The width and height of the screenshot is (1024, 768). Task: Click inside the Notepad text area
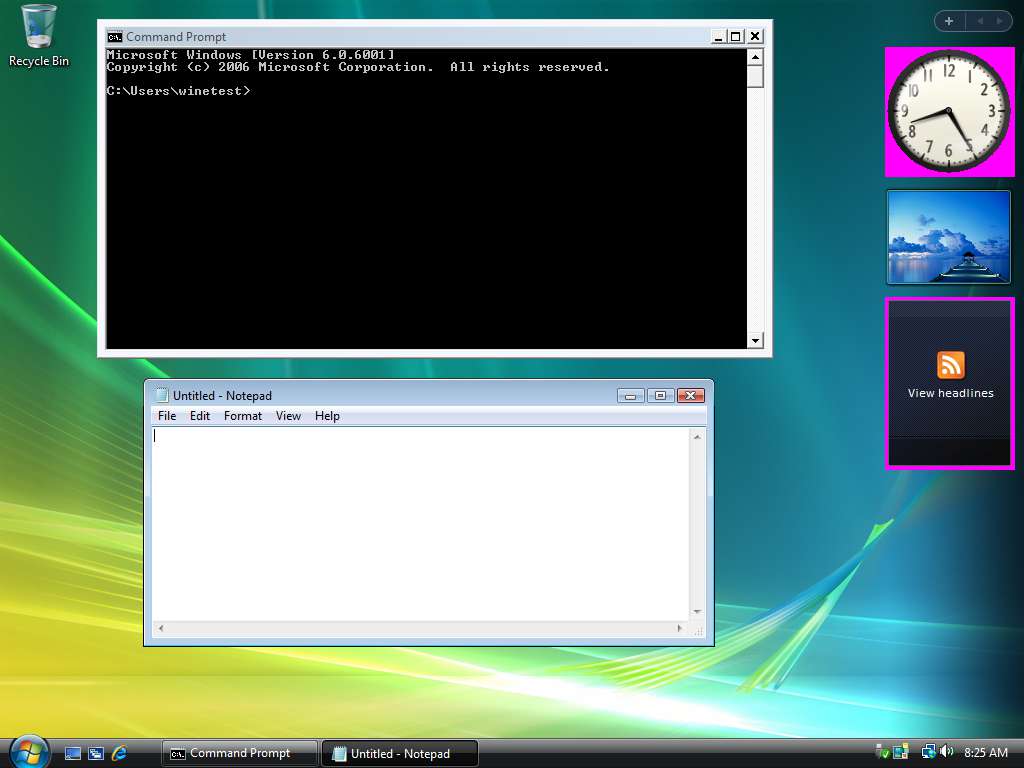click(x=420, y=520)
